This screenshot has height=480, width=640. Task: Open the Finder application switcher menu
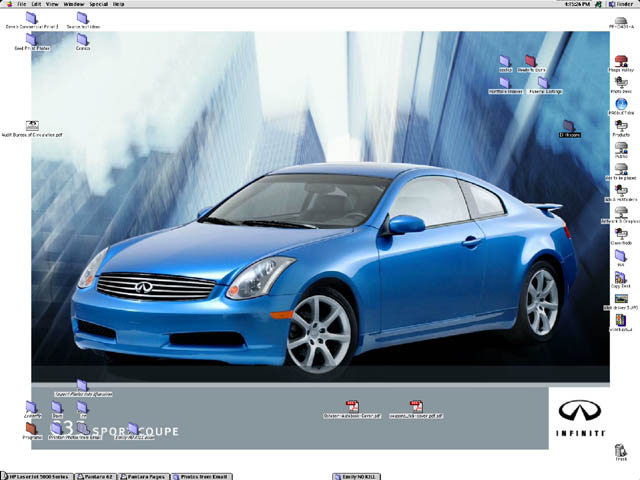click(x=621, y=4)
